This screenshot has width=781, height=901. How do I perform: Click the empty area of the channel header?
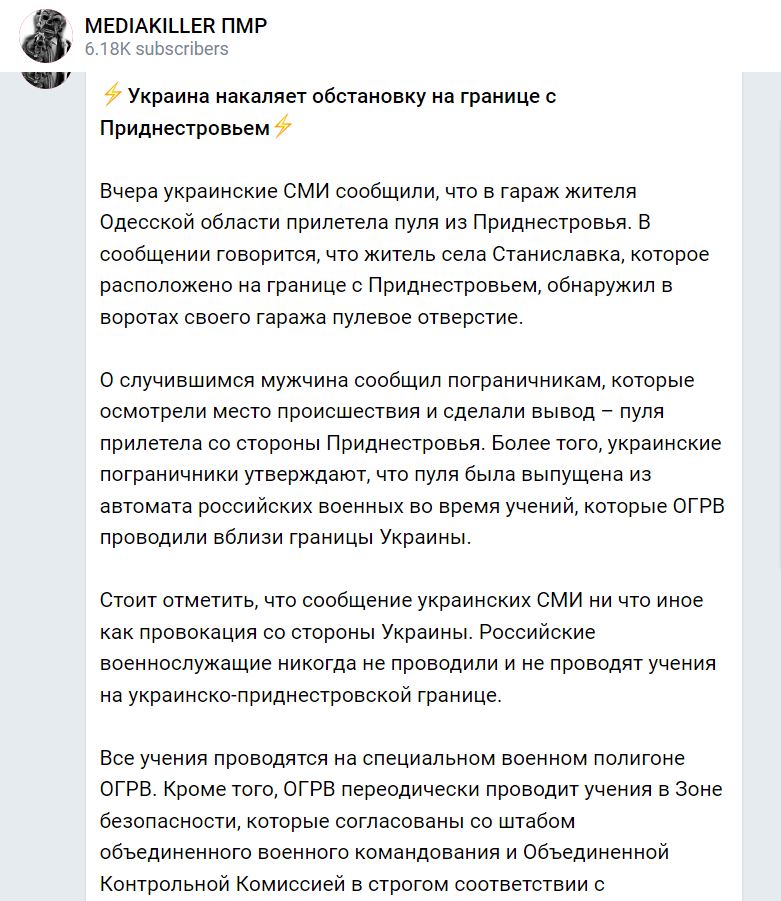pos(517,36)
